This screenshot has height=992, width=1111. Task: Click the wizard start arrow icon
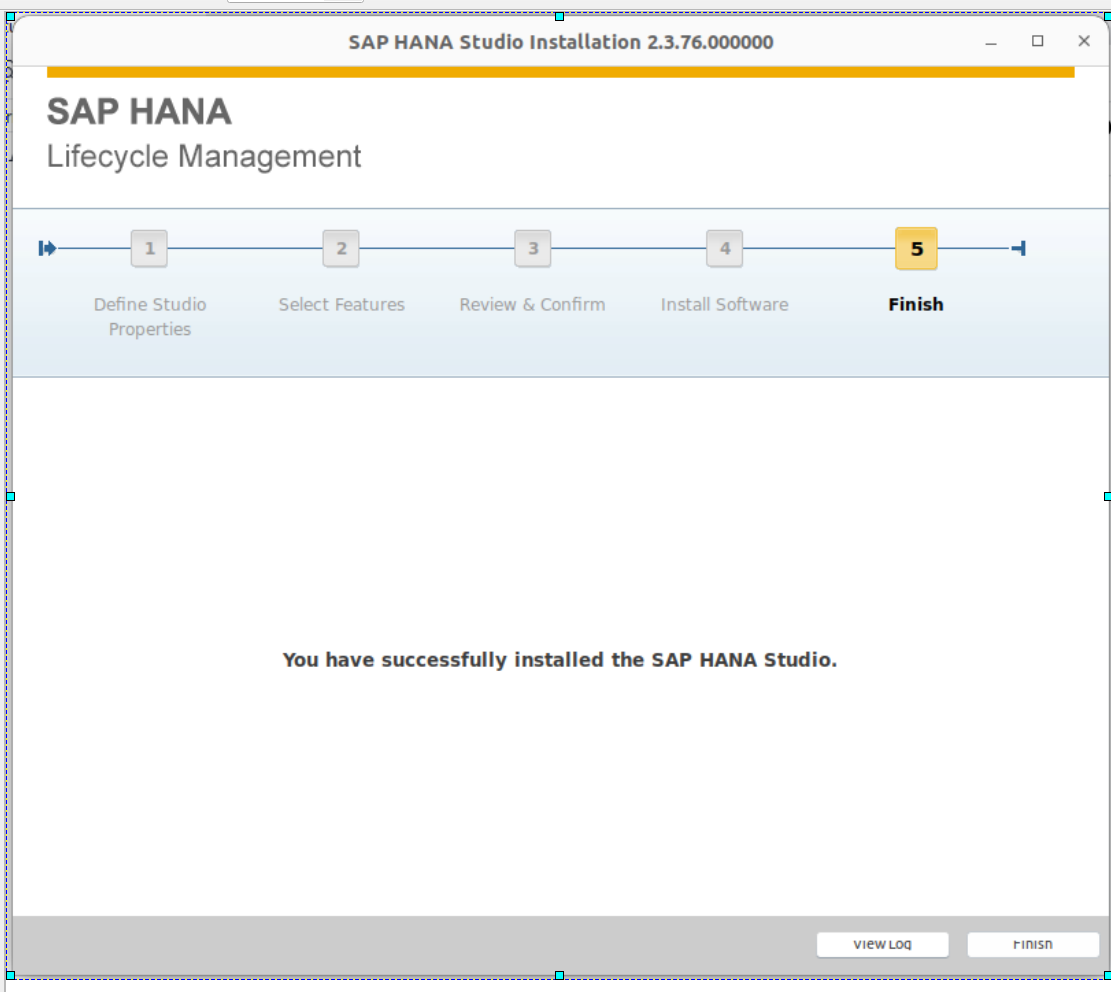[x=47, y=249]
